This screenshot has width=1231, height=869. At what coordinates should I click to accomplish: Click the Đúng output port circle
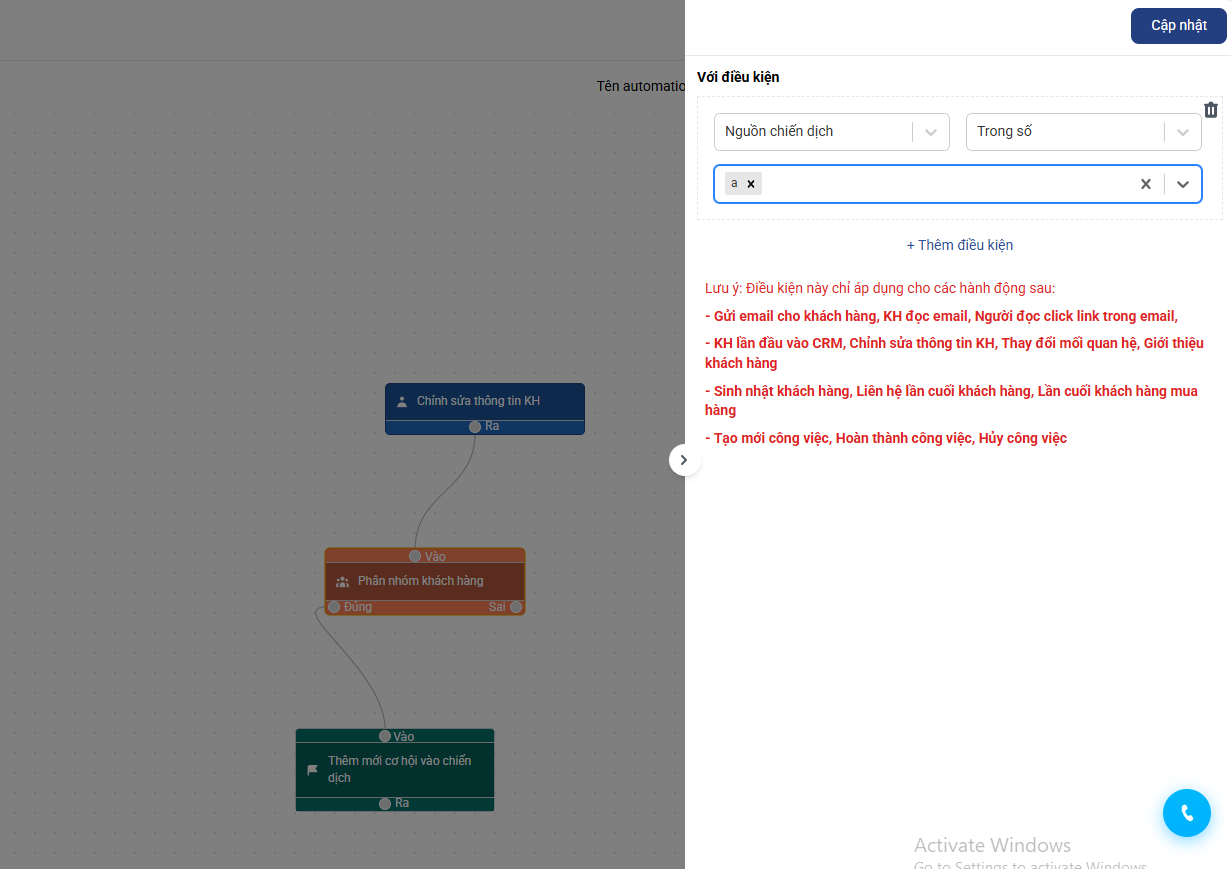[334, 607]
